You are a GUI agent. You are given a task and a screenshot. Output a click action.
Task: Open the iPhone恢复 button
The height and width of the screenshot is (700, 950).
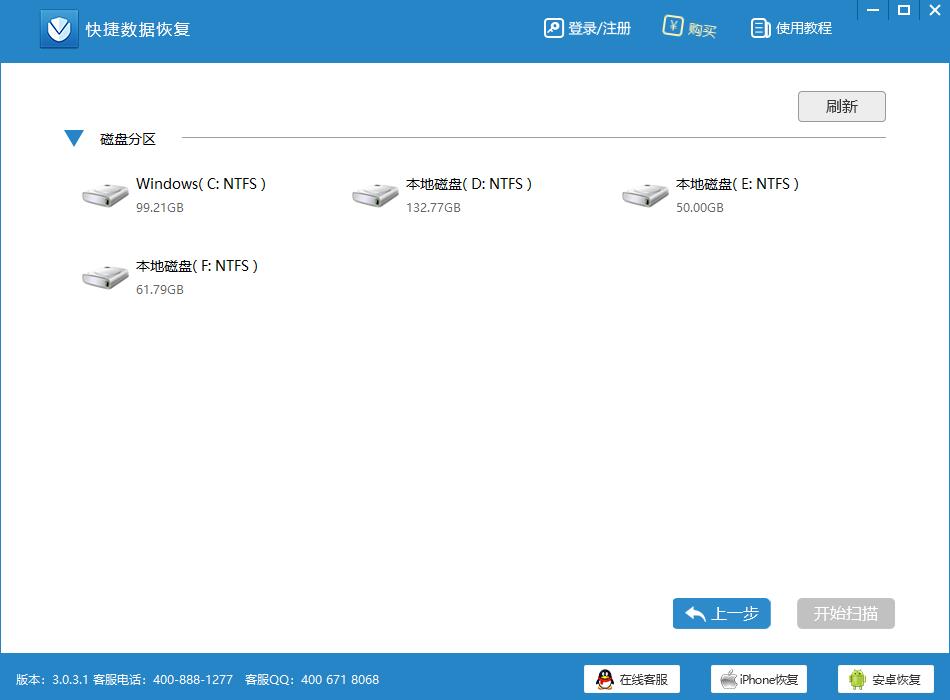pyautogui.click(x=759, y=679)
